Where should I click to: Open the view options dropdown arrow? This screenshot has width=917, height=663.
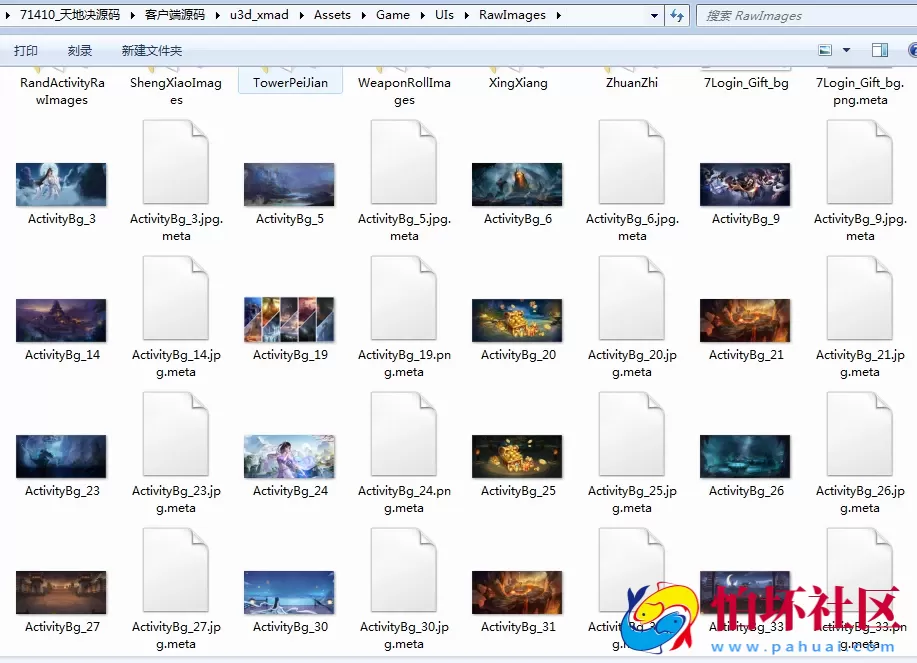(846, 50)
